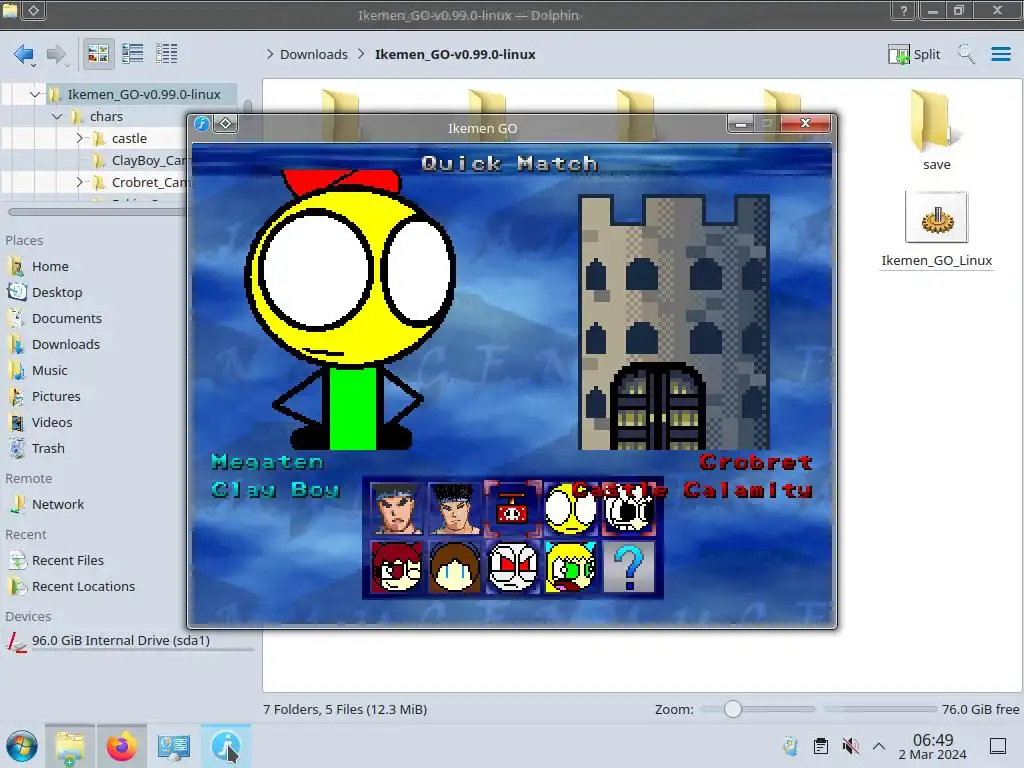1024x768 pixels.
Task: Click the show desktop button
Action: 998,746
